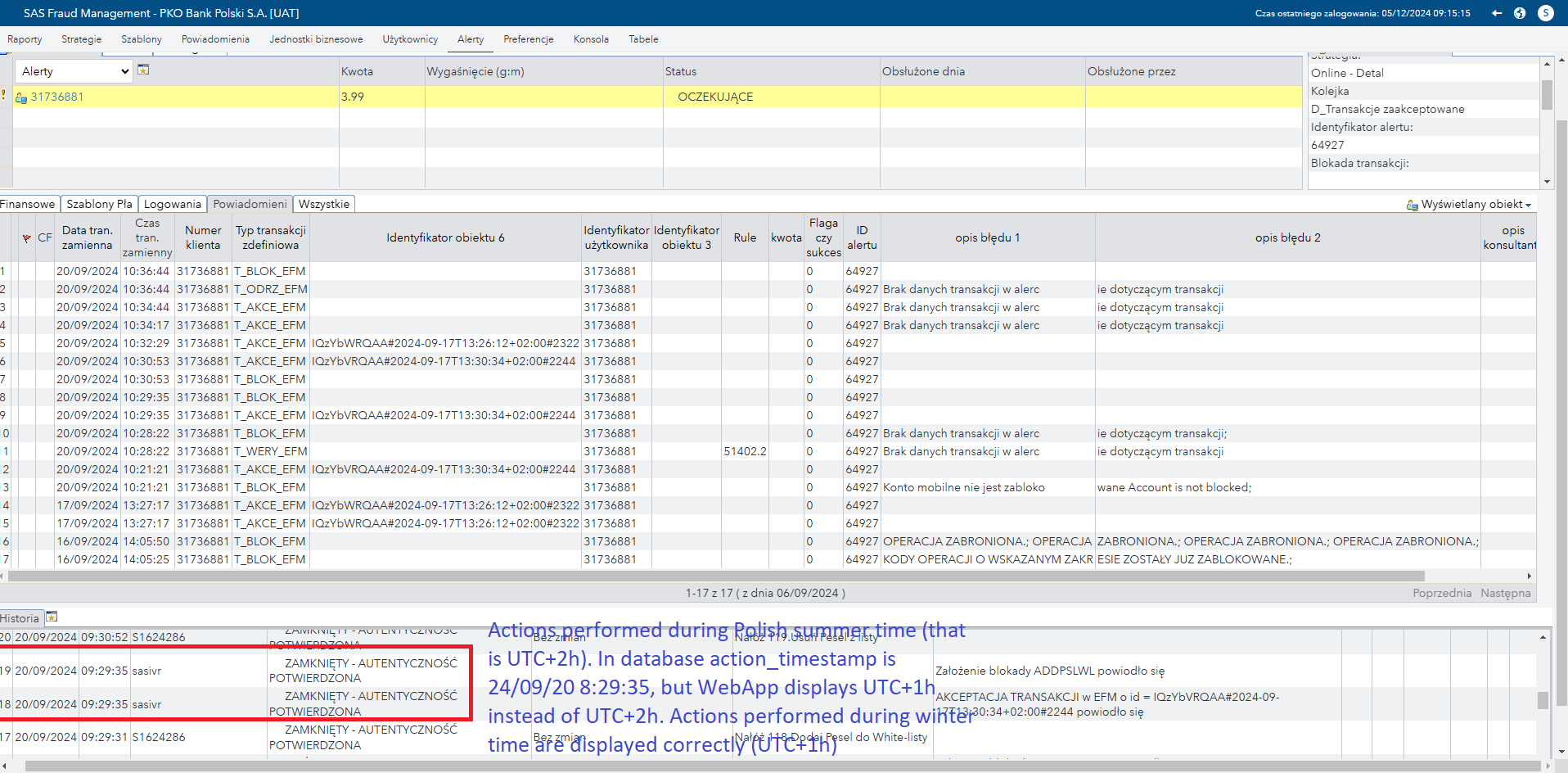Click the S user avatar in the title bar
1568x773 pixels.
(1547, 12)
